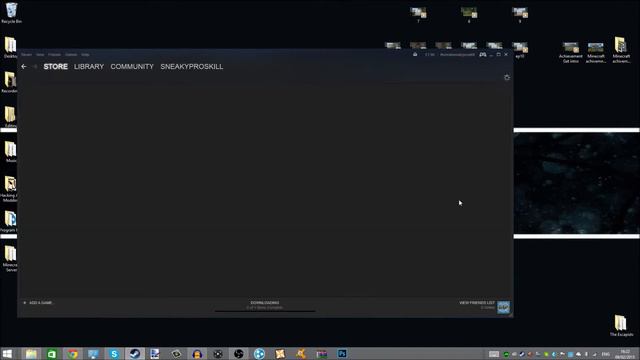Open the Steam menu in the title bar
This screenshot has height=360, width=640.
click(x=27, y=54)
